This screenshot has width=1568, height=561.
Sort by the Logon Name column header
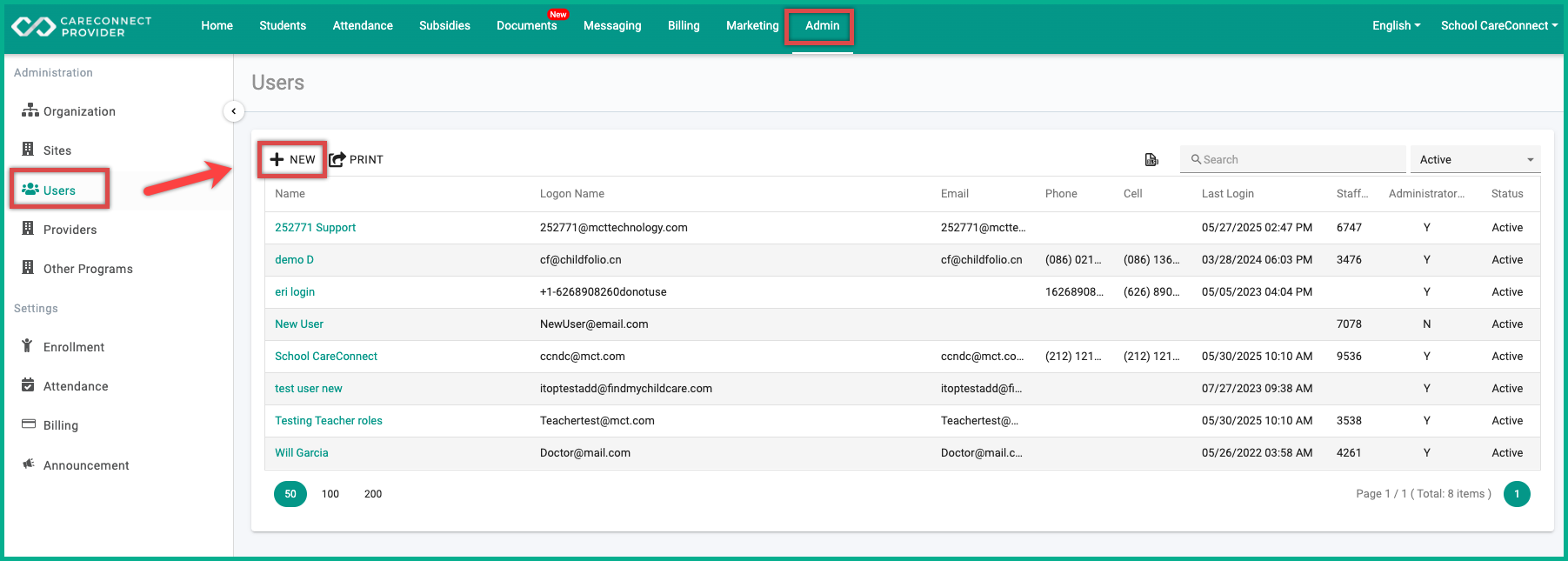click(571, 193)
